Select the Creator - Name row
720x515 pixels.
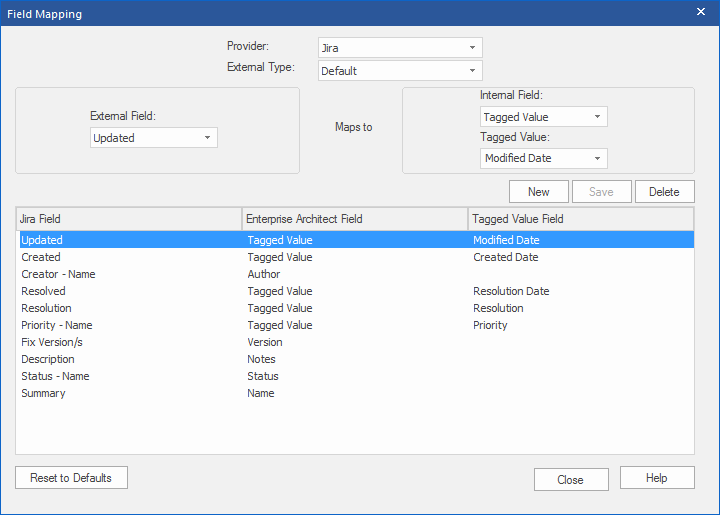tap(357, 274)
